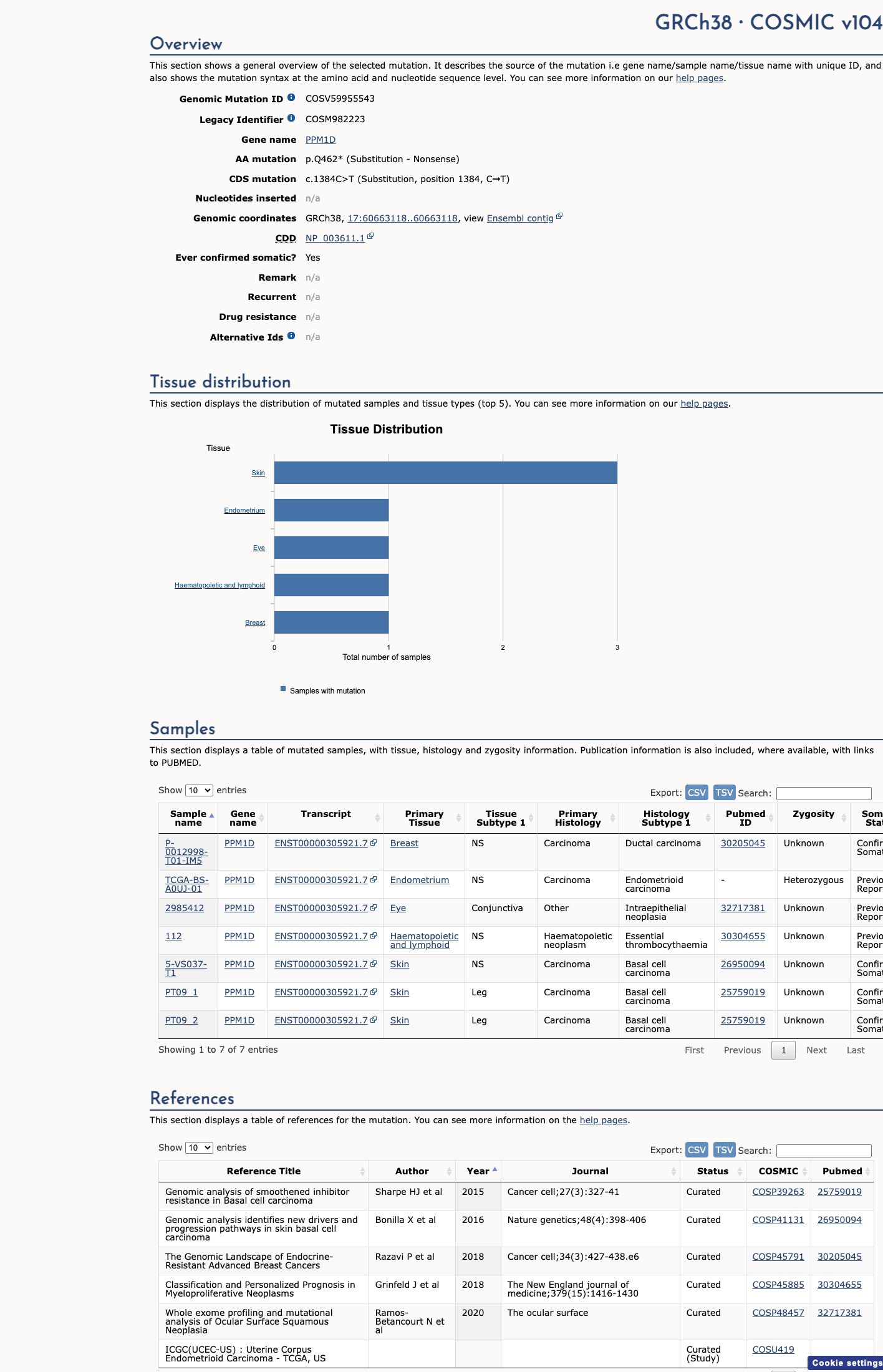The image size is (883, 1372).
Task: Click external icon in 5-VS037-T1 transcript cell
Action: (x=374, y=964)
